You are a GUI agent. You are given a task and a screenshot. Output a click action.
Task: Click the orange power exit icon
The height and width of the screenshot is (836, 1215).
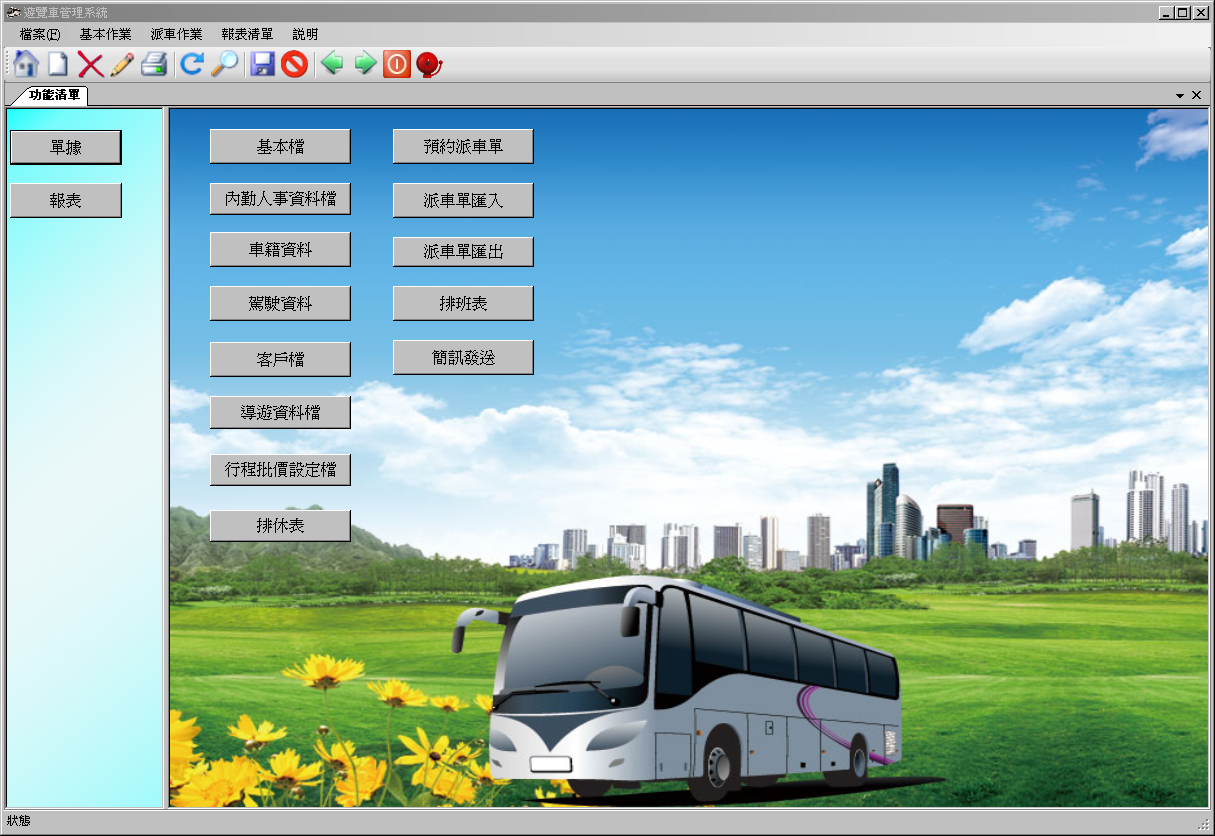[397, 64]
